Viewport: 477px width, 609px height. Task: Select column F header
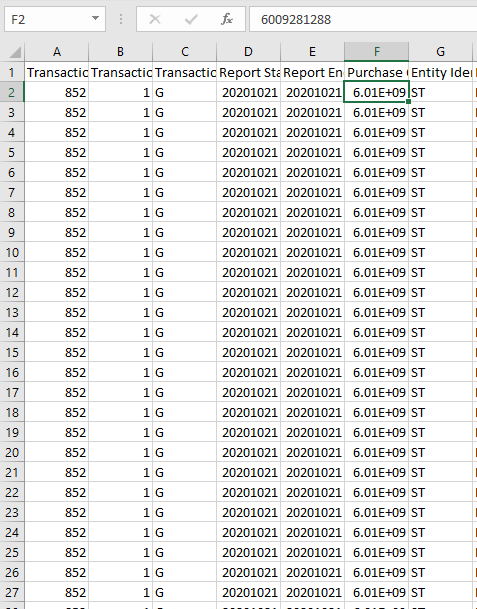pyautogui.click(x=376, y=52)
